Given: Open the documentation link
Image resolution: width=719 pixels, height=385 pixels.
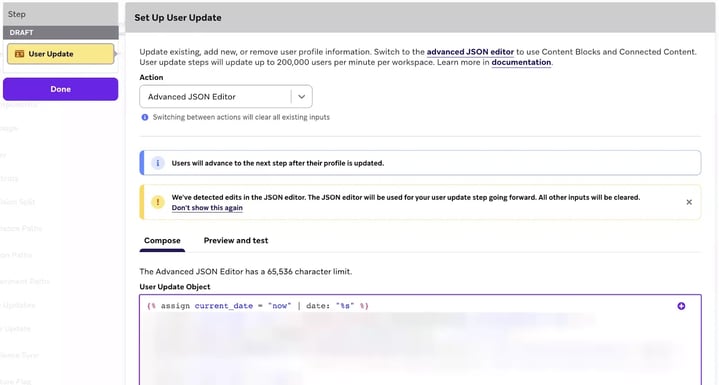Looking at the screenshot, I should [x=521, y=62].
